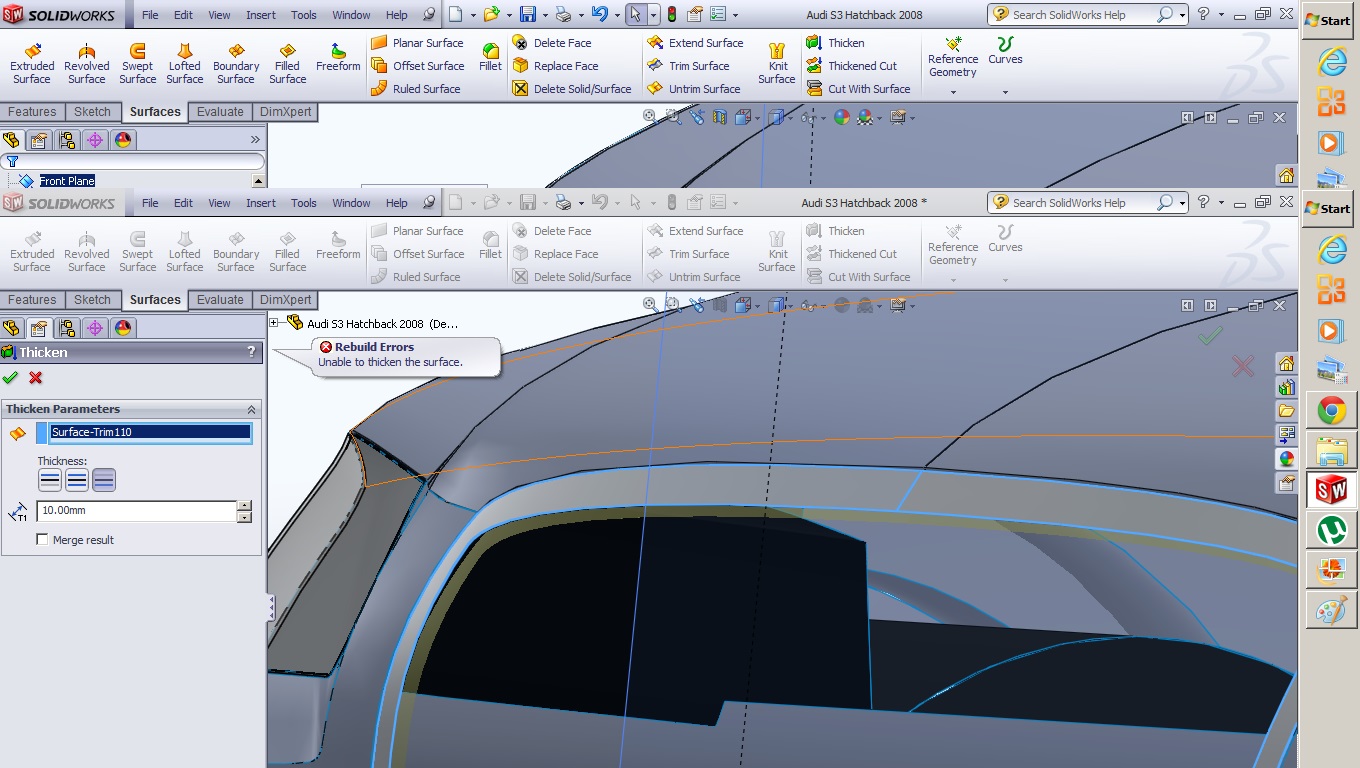Click the Rebuild traffic light icon
Viewport: 1360px width, 768px height.
click(671, 14)
